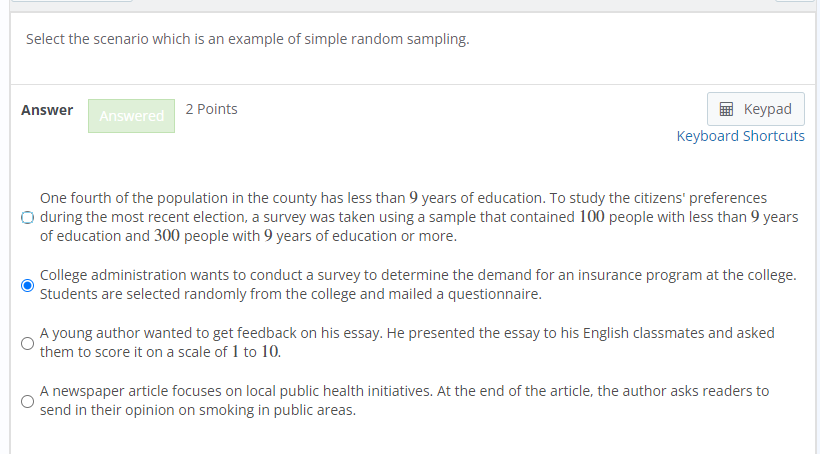This screenshot has width=820, height=454.
Task: Click the 'Students are selected randomly' answer text
Action: tap(291, 294)
